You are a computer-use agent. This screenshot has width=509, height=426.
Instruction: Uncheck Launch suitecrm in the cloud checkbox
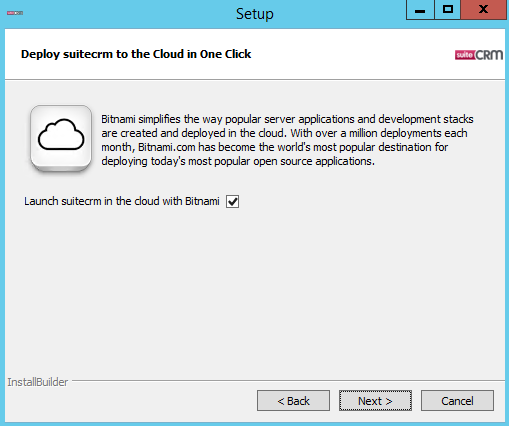tap(232, 201)
